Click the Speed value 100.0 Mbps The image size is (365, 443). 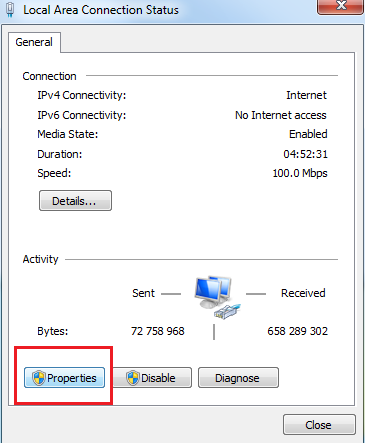[x=300, y=173]
